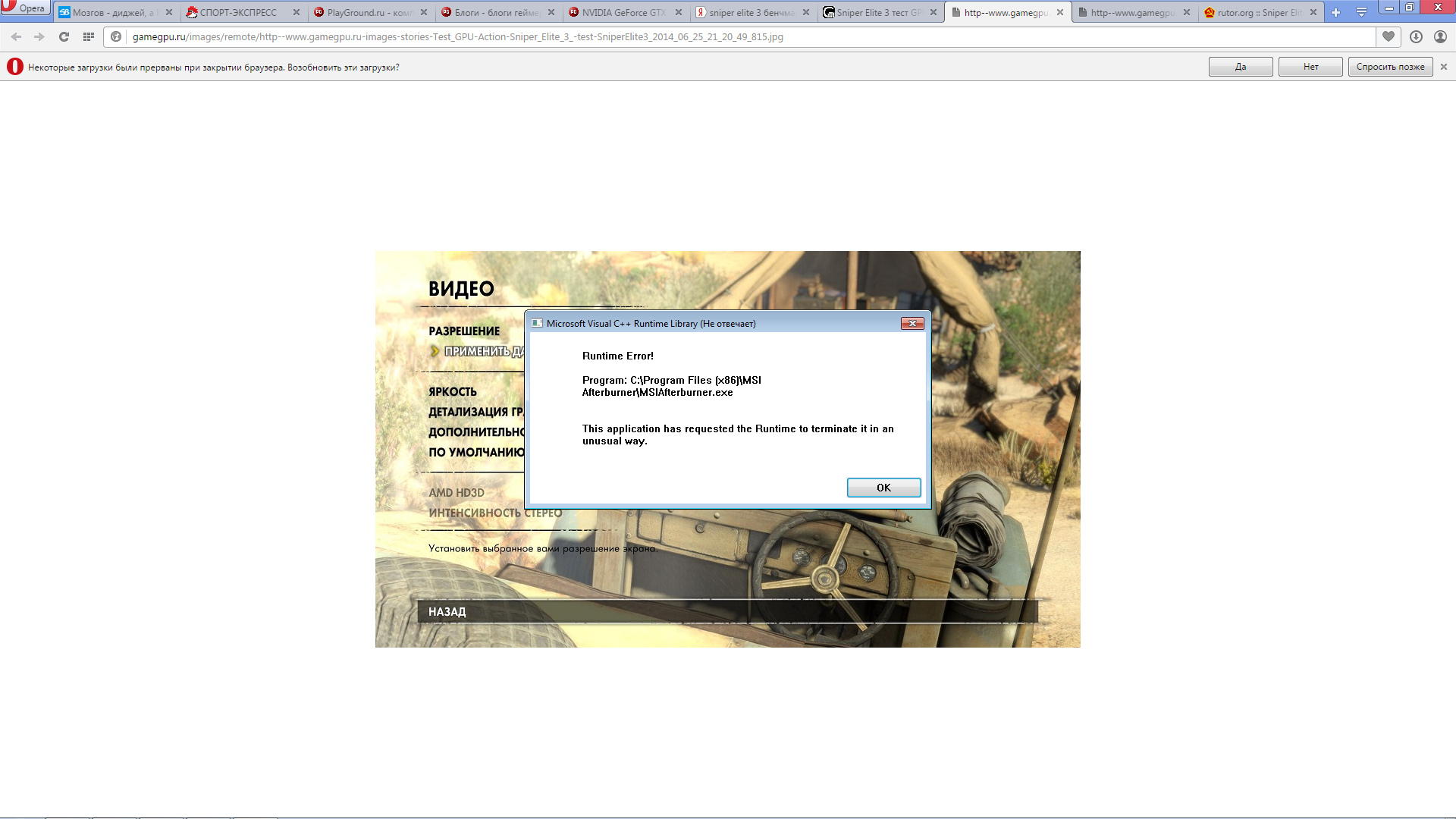
Task: Switch to the rutor.org Sniper Elite tab
Action: (1259, 12)
